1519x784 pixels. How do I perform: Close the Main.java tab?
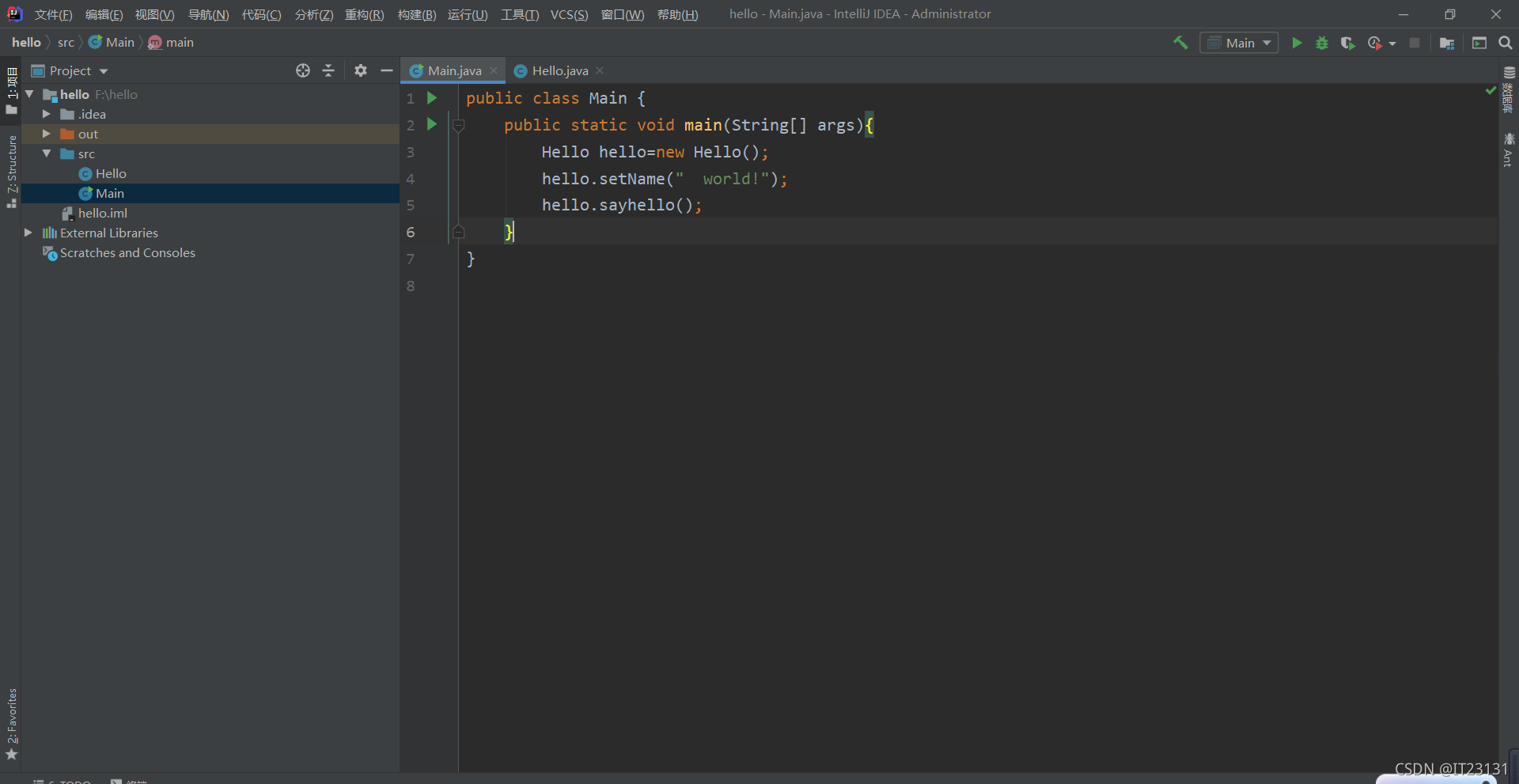pyautogui.click(x=494, y=70)
